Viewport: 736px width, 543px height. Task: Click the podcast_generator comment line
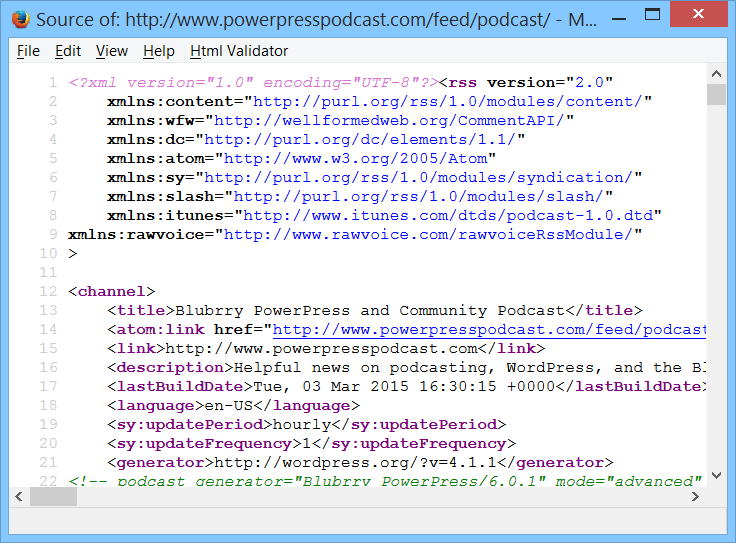point(385,481)
